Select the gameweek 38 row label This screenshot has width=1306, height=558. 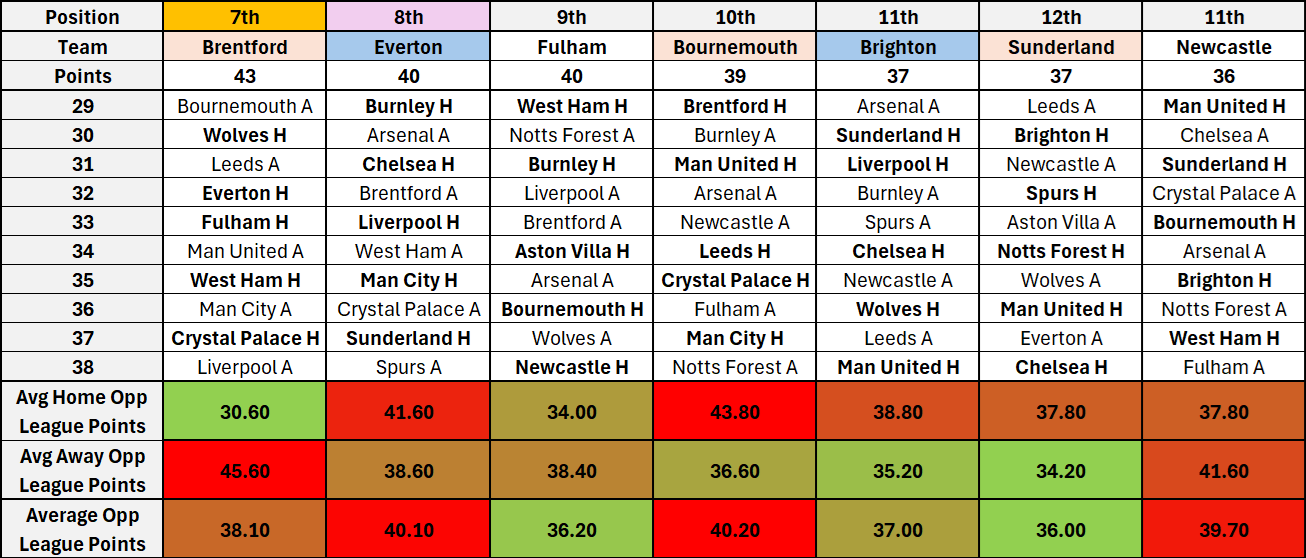pyautogui.click(x=82, y=367)
